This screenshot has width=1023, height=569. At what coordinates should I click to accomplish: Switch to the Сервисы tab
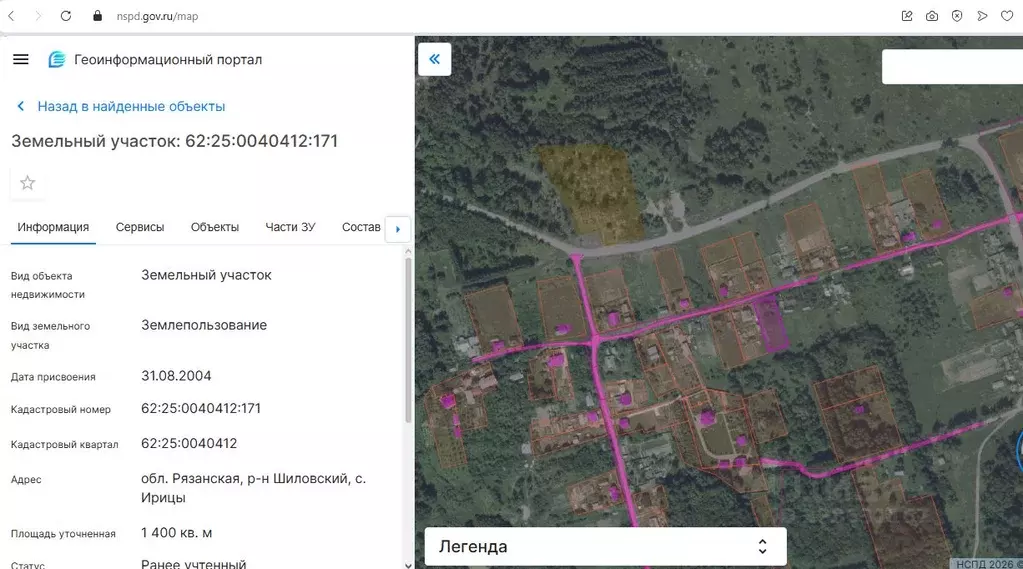pyautogui.click(x=140, y=227)
